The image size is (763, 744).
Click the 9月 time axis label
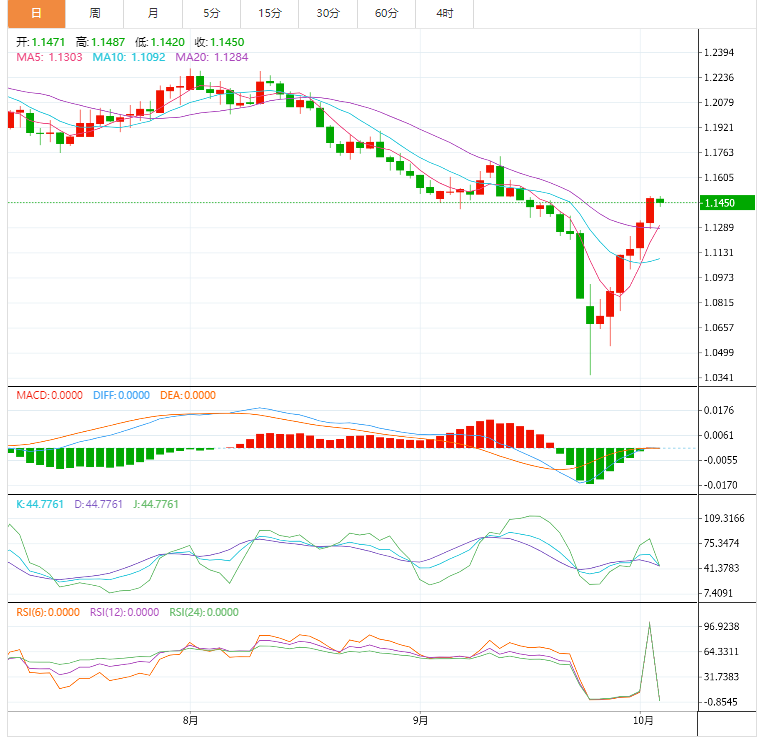[x=420, y=720]
